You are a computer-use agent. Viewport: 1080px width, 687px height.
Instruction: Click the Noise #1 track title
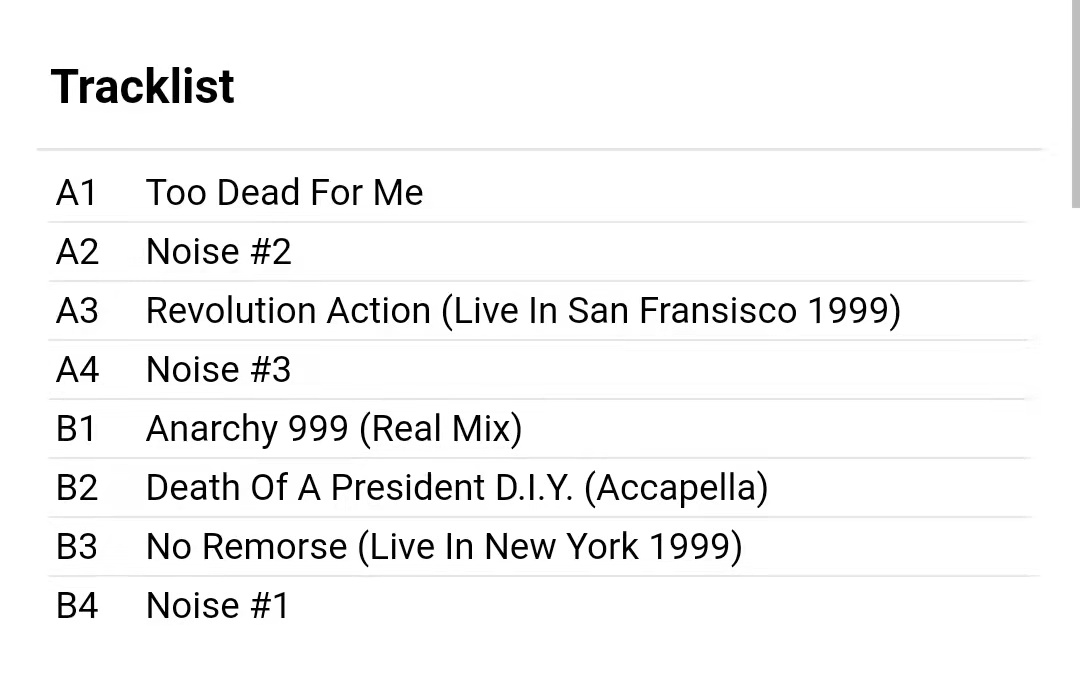[x=217, y=605]
